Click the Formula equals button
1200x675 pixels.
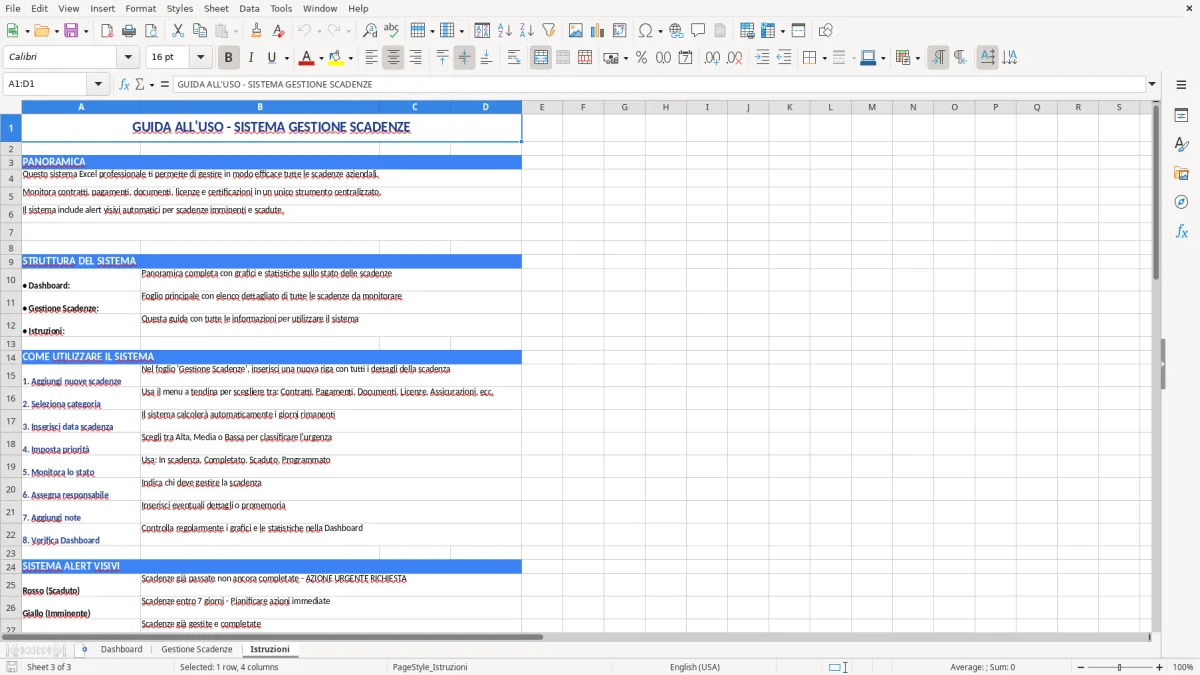(165, 84)
